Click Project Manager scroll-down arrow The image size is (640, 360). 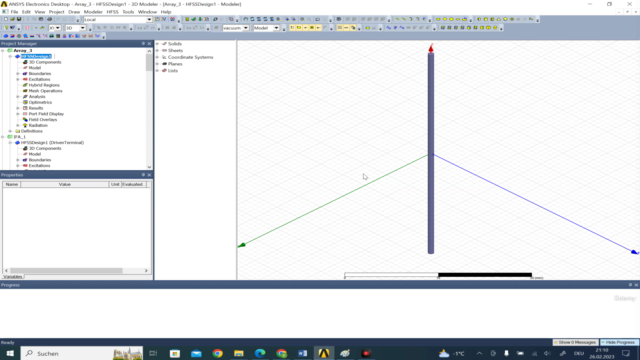[149, 167]
